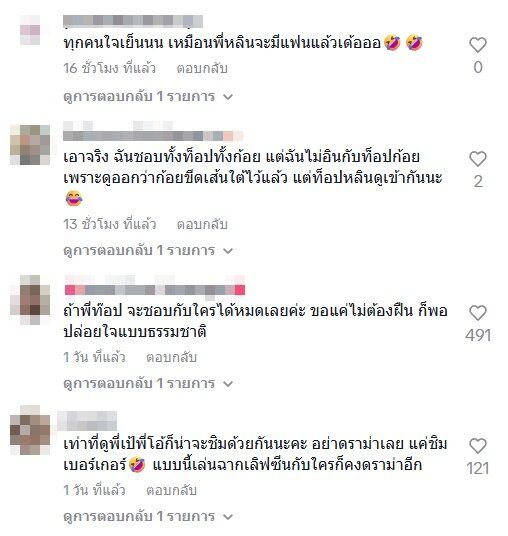Reply to the comment with 121 likes
This screenshot has height=536, width=508.
click(171, 490)
